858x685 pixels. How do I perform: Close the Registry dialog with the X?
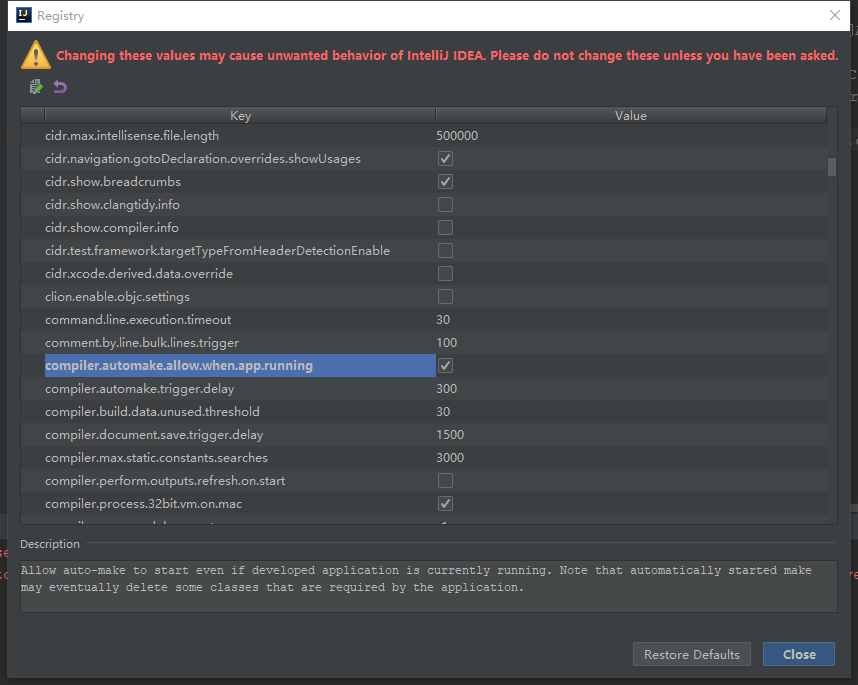click(x=834, y=15)
